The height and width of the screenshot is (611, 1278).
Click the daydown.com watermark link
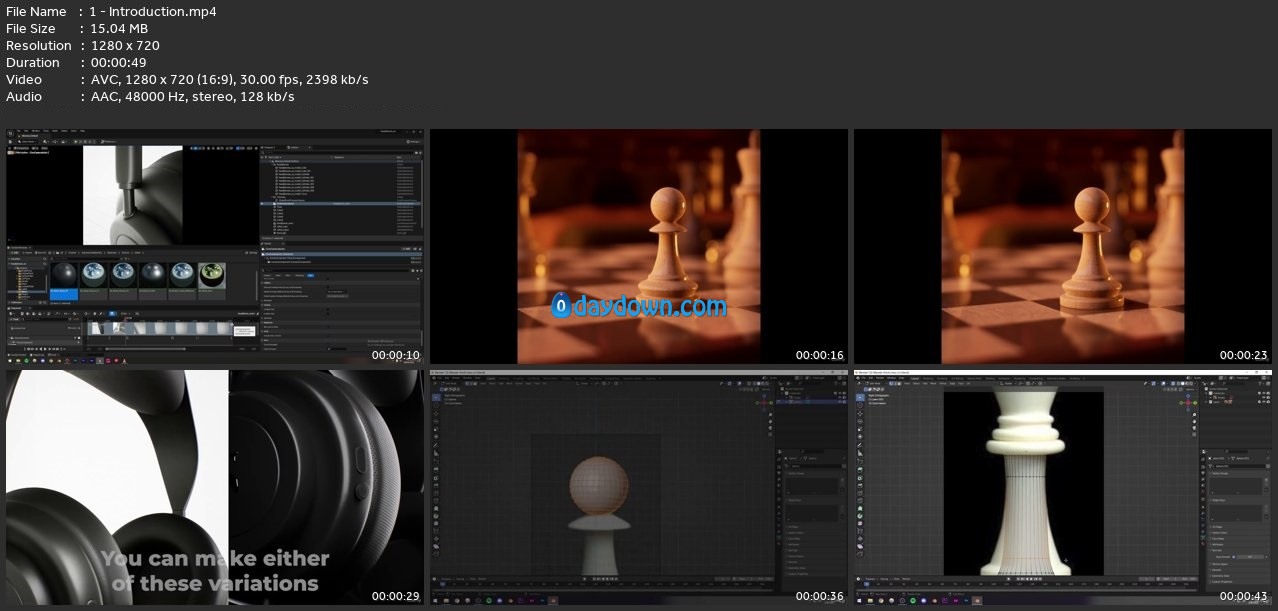tap(639, 305)
